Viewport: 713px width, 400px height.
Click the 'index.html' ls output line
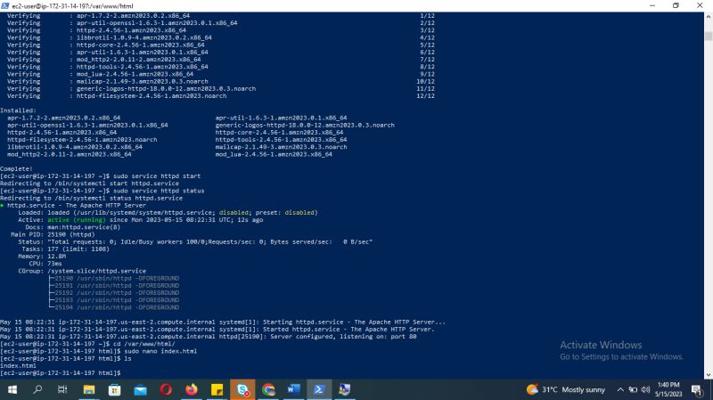coord(18,365)
